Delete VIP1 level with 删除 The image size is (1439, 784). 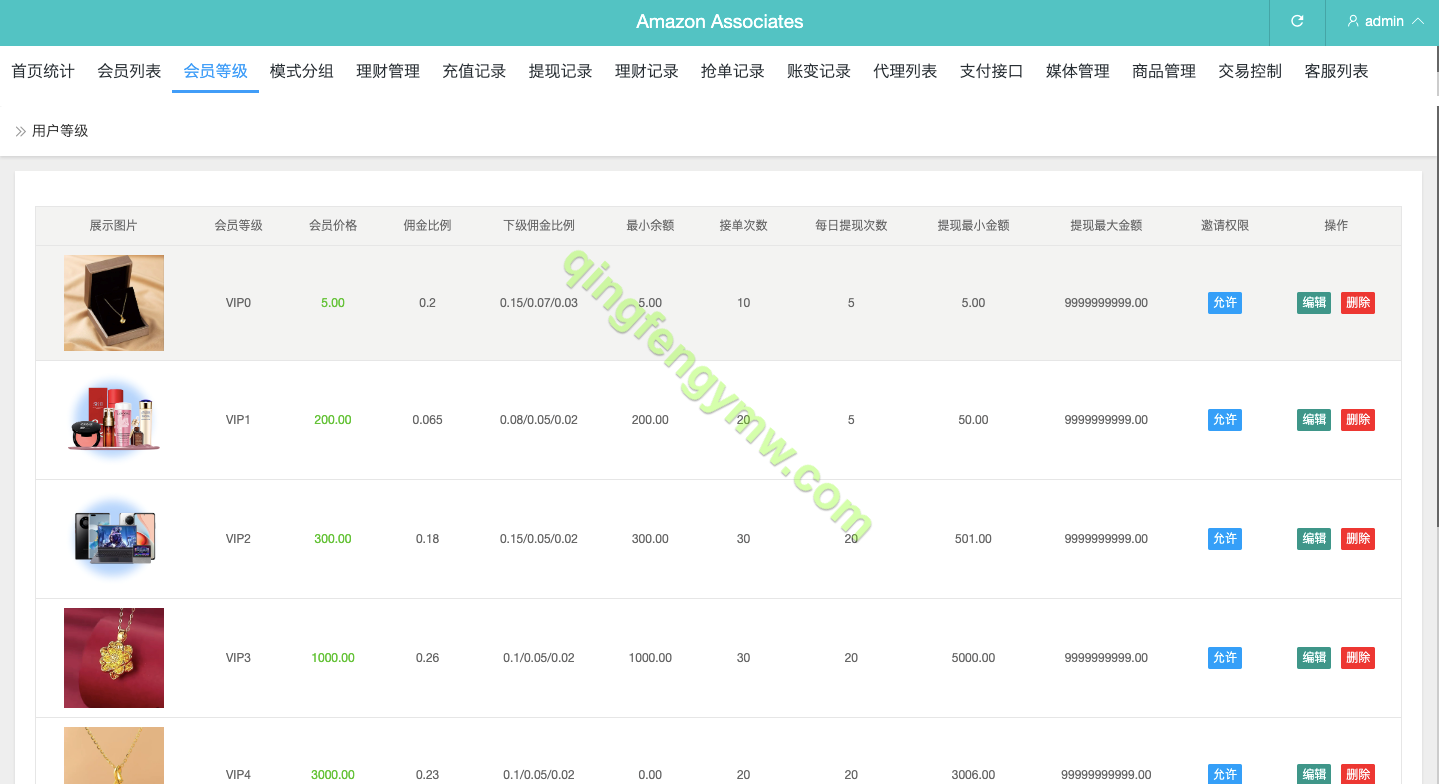point(1358,420)
